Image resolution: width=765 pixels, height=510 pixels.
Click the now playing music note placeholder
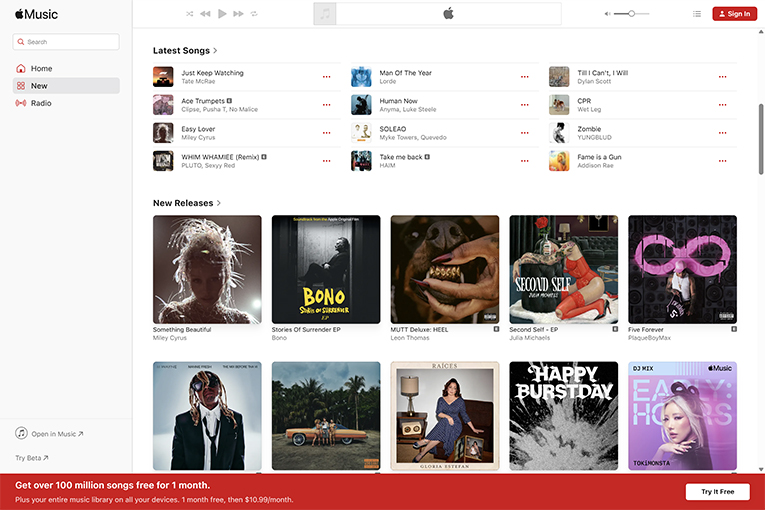click(325, 14)
